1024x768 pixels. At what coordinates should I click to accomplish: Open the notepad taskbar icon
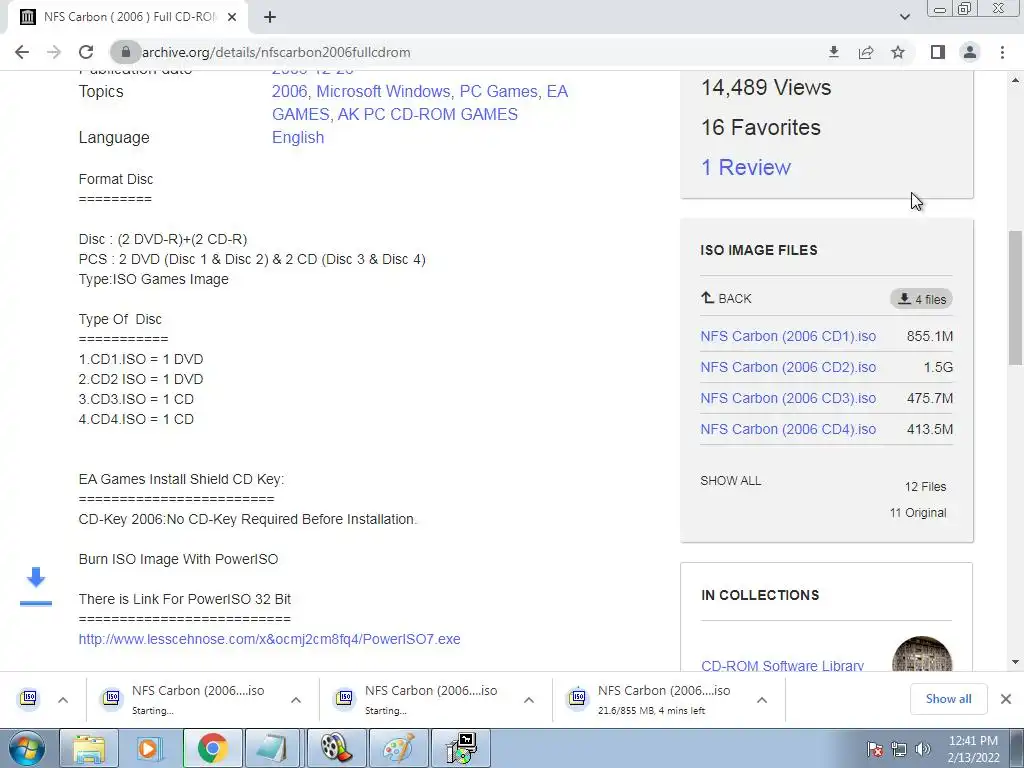tap(274, 748)
